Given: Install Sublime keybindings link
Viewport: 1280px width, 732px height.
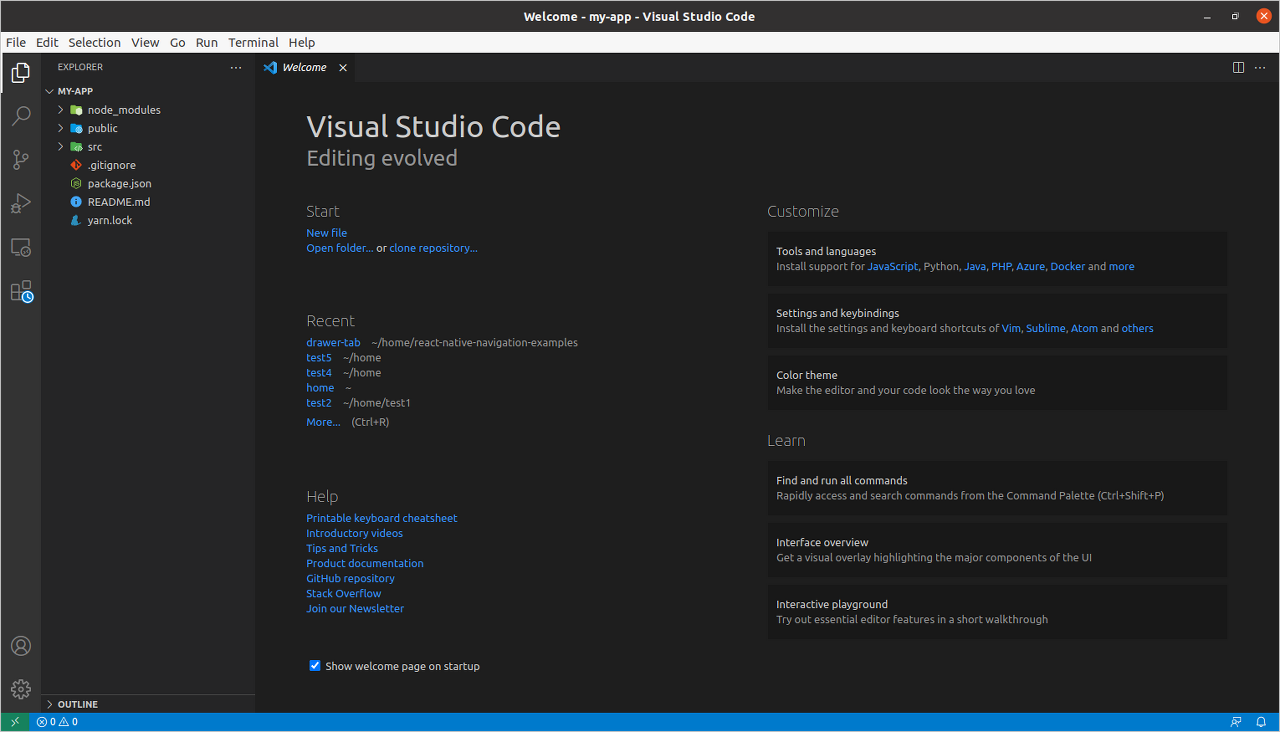Looking at the screenshot, I should [x=1046, y=328].
